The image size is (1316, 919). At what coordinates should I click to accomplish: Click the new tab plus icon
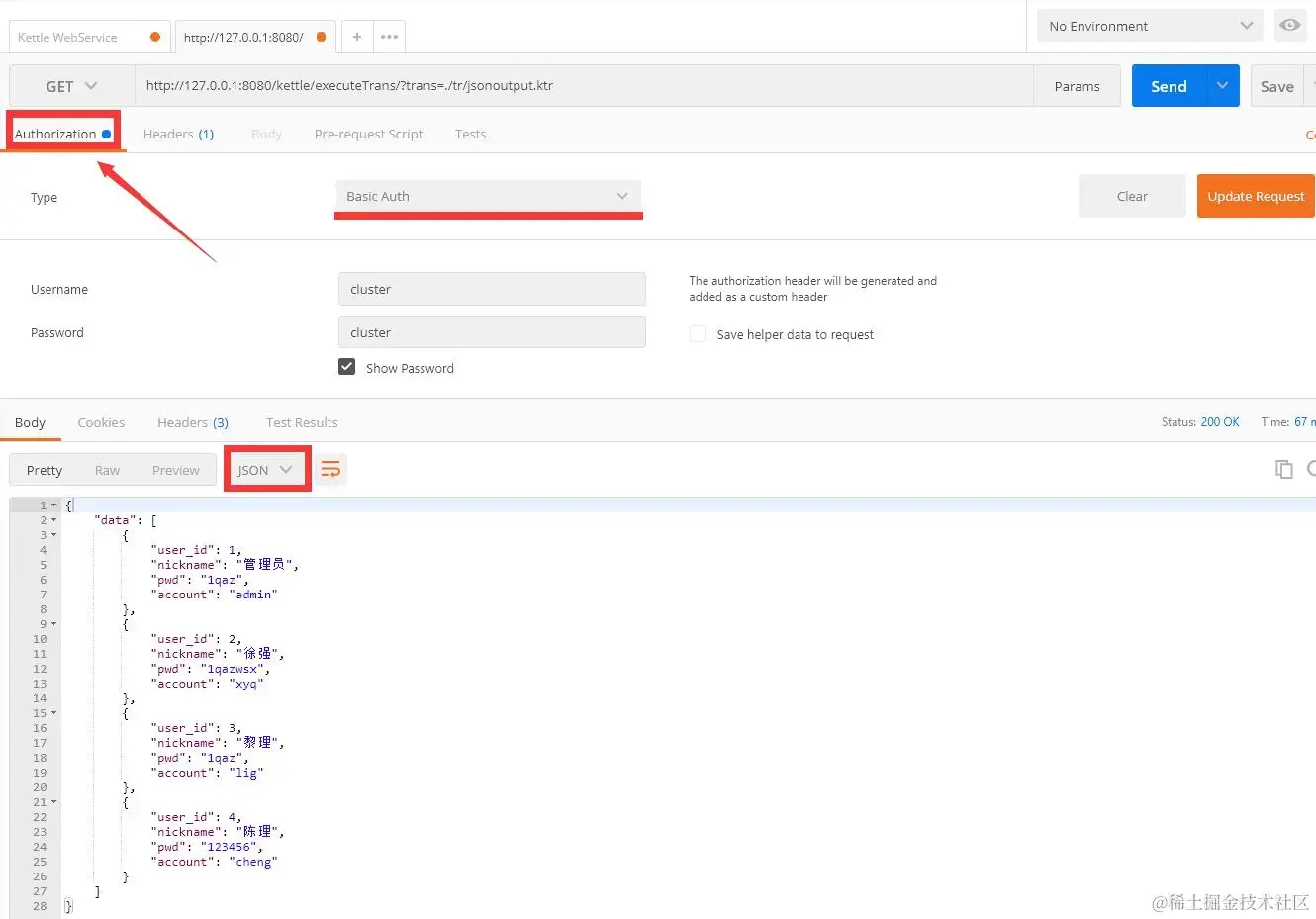(357, 37)
